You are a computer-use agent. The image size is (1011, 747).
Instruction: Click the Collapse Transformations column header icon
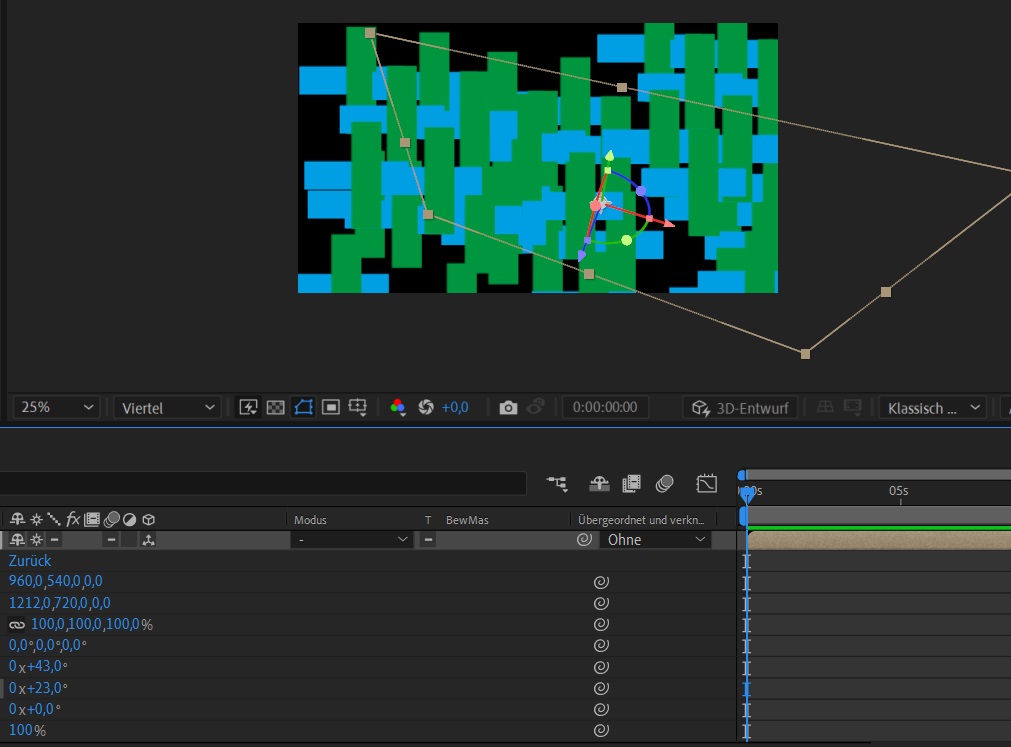tap(37, 519)
